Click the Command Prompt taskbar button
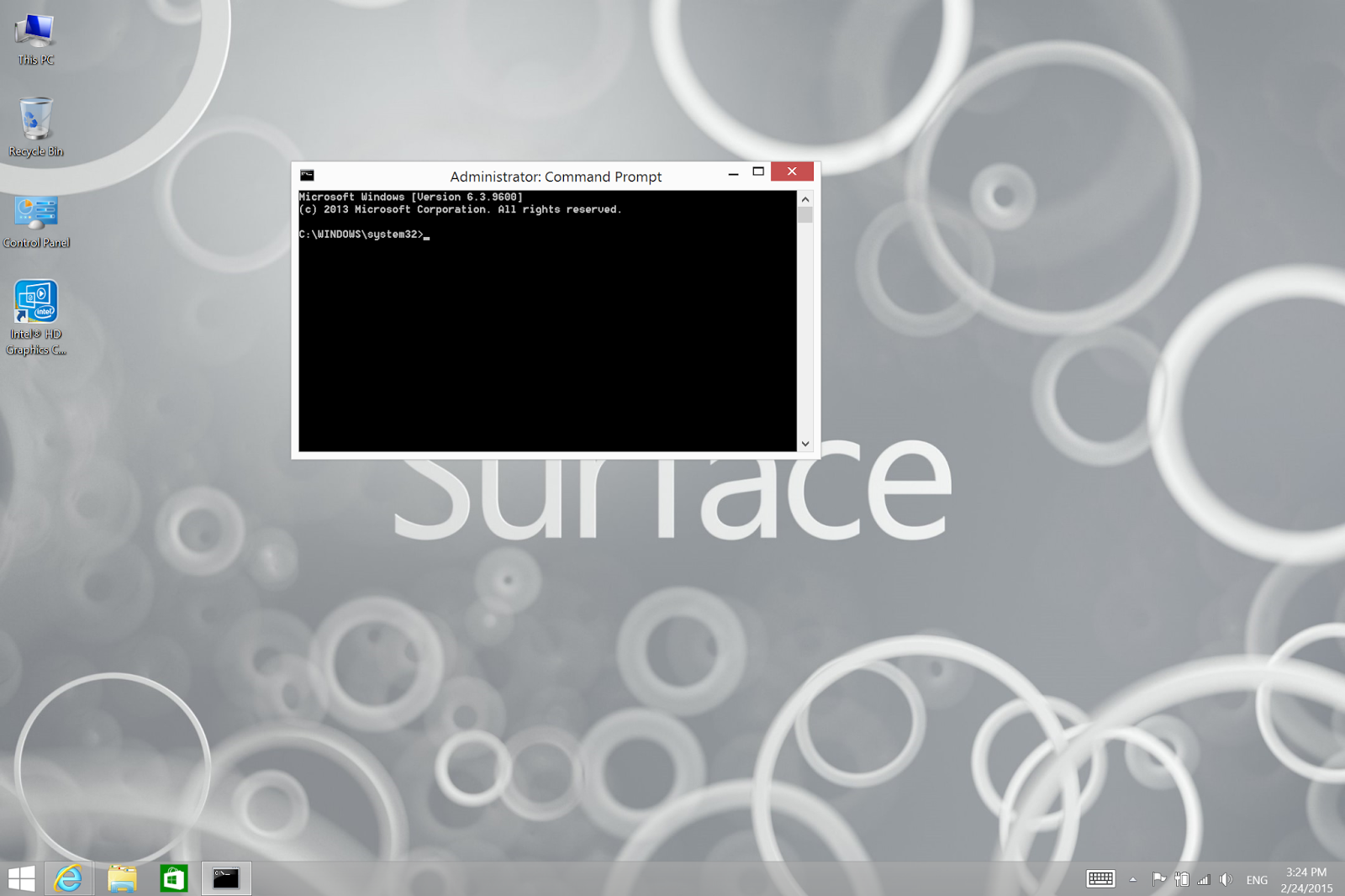The width and height of the screenshot is (1345, 896). tap(226, 879)
